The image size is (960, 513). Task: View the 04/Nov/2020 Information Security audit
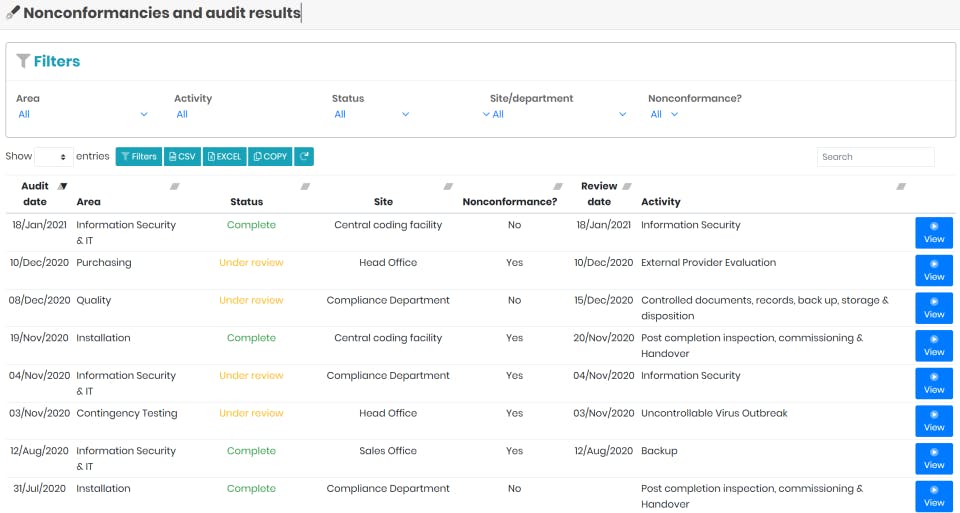934,383
